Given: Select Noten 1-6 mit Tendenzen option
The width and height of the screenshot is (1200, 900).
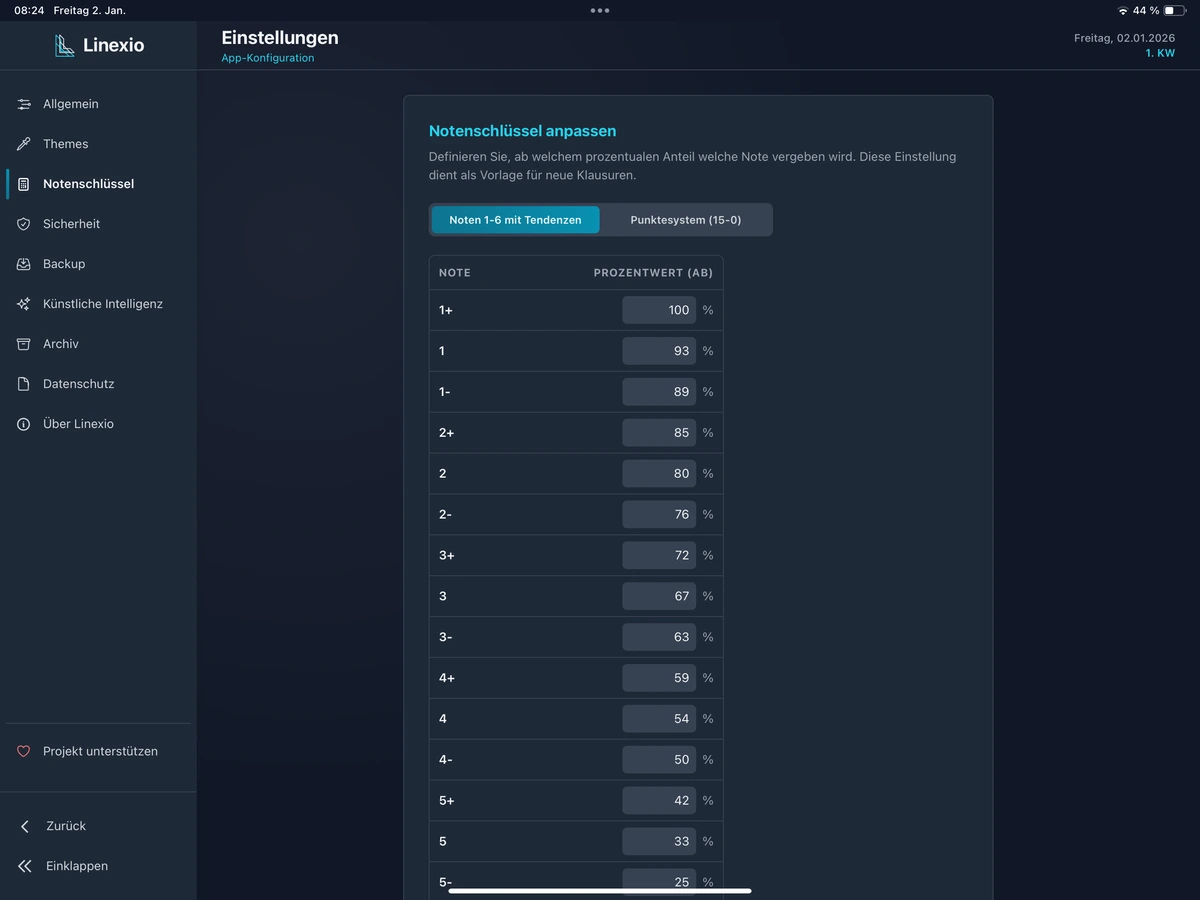Looking at the screenshot, I should tap(515, 220).
